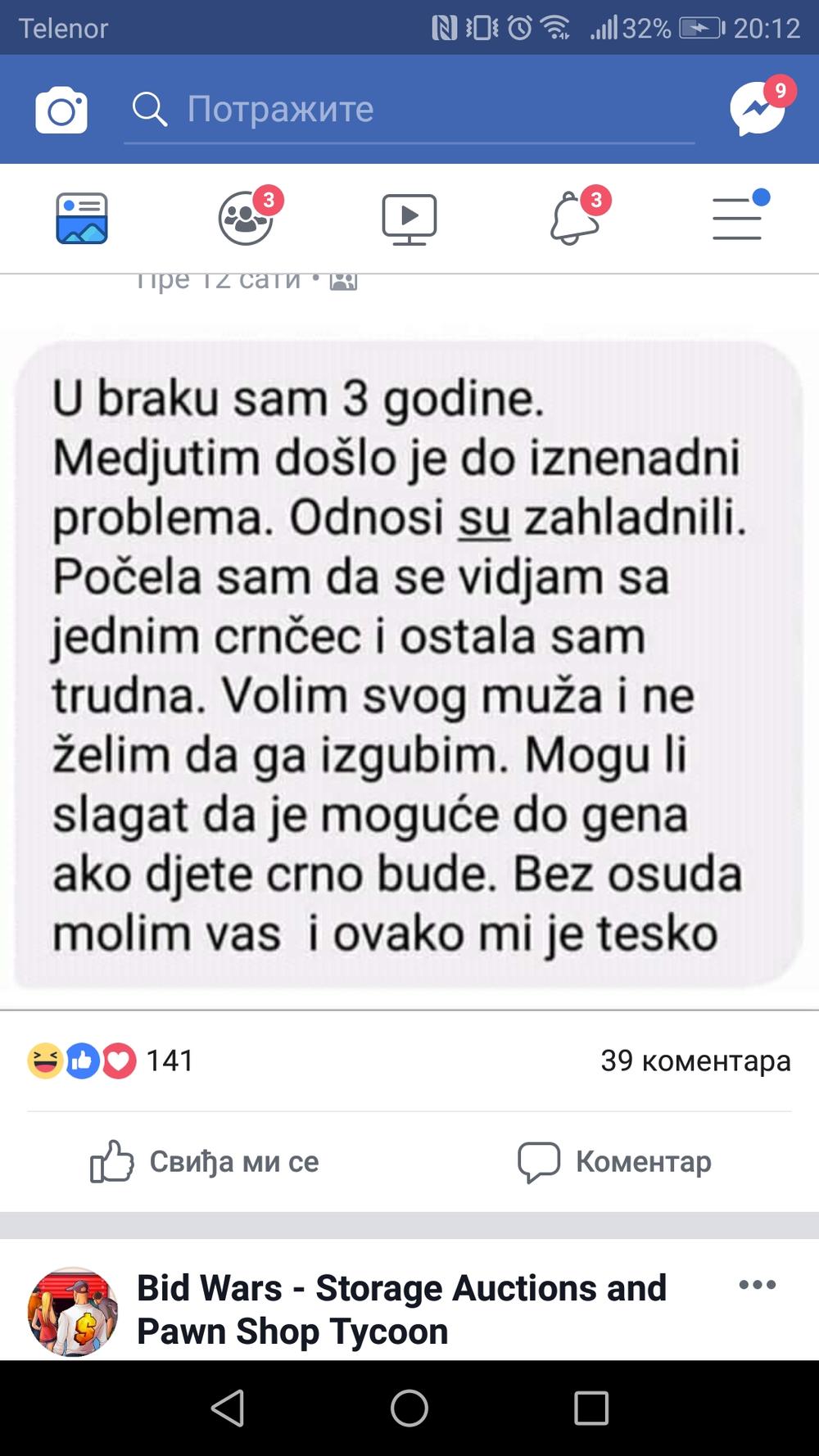Tap the Android back navigation button

click(227, 1409)
